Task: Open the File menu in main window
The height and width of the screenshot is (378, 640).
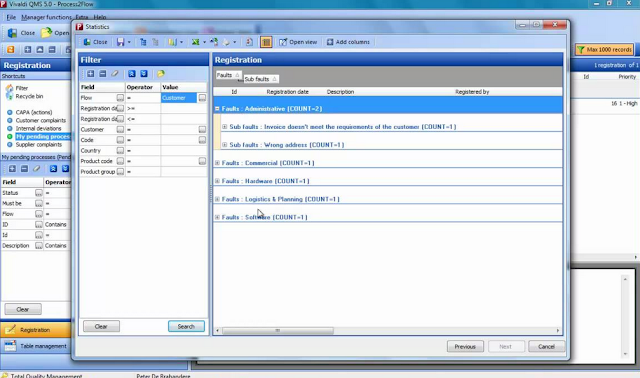Action: 11,17
